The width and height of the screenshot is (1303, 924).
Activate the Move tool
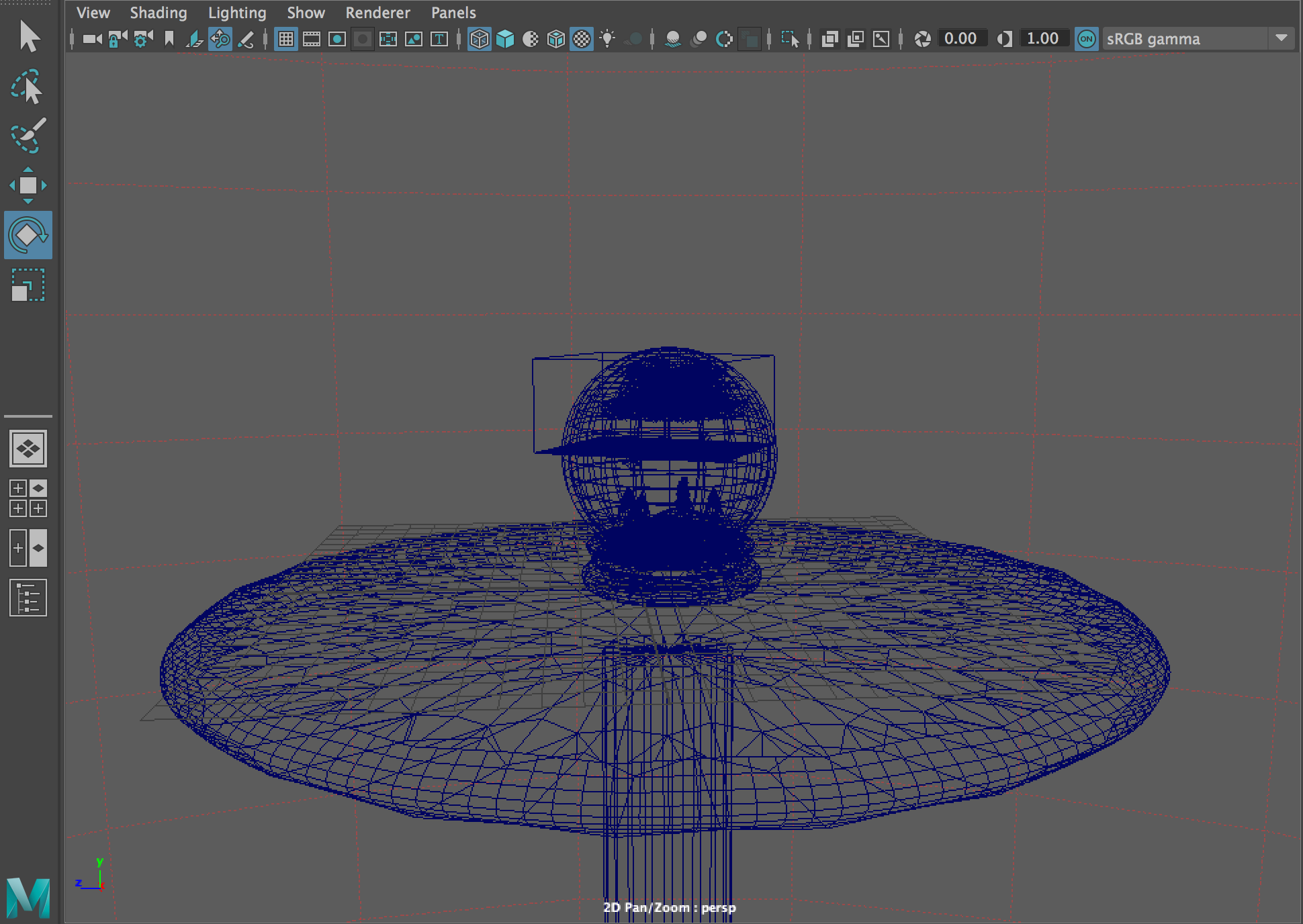pos(28,185)
